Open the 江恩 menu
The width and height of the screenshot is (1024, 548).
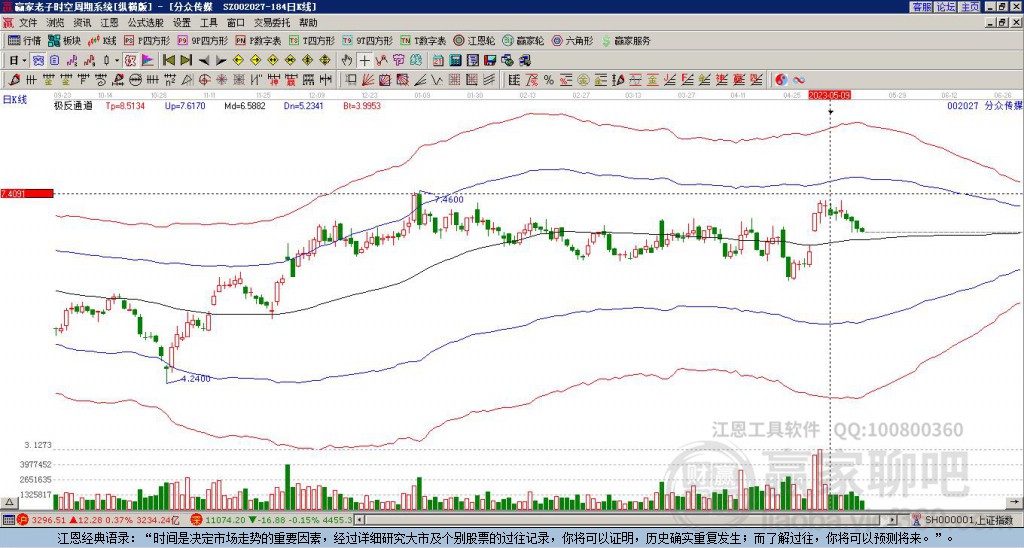[109, 23]
